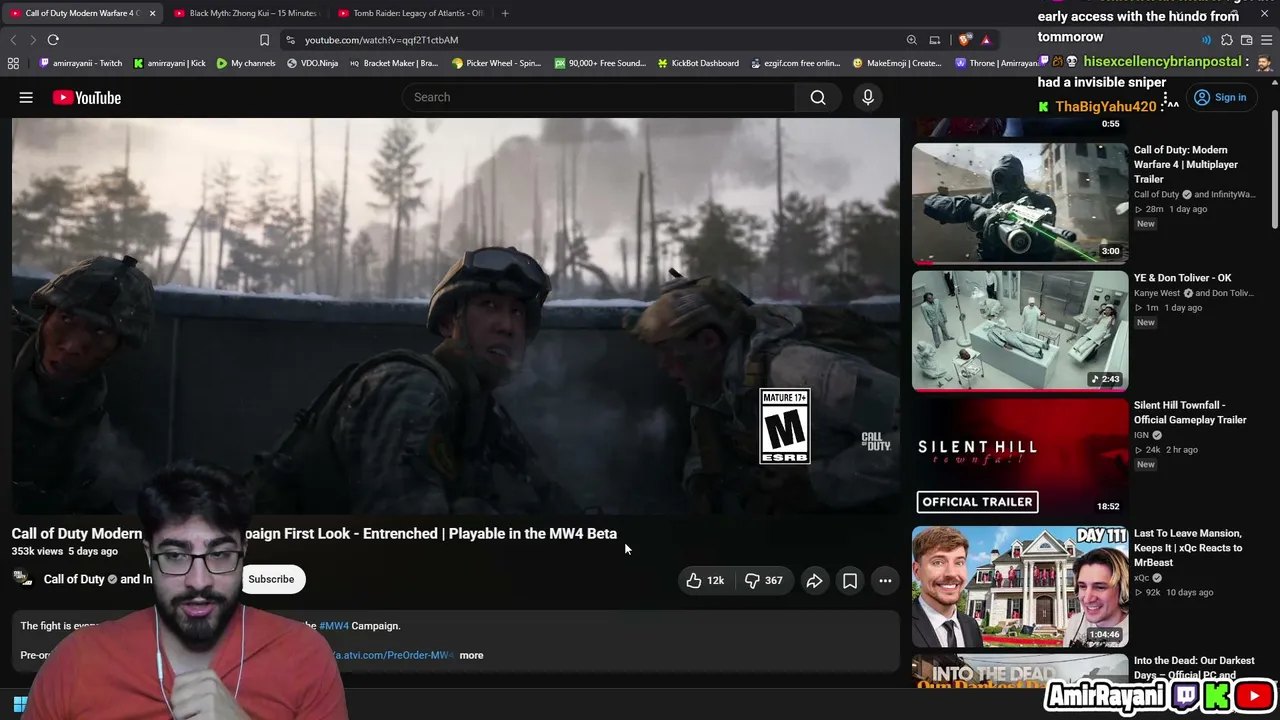The width and height of the screenshot is (1280, 720).
Task: Open the #MW4 hashtag link
Action: click(x=334, y=626)
